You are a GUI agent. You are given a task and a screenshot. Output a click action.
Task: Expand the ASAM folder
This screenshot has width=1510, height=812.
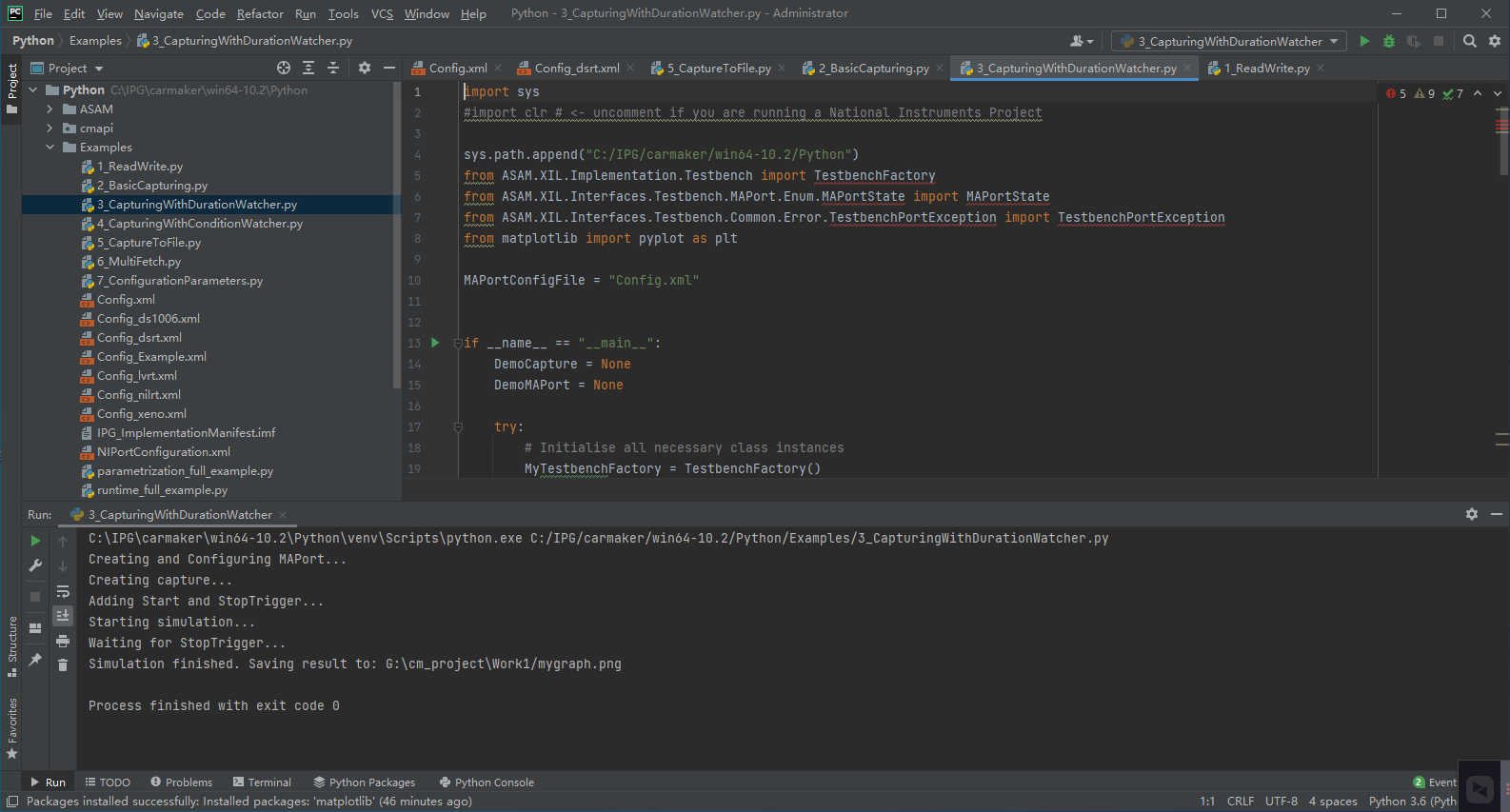(x=50, y=109)
